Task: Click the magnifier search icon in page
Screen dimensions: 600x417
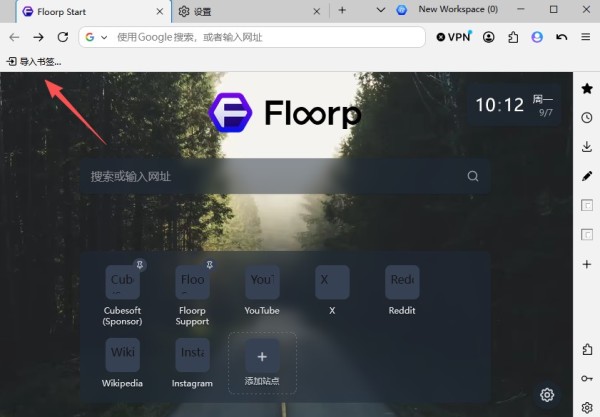Action: coord(473,176)
